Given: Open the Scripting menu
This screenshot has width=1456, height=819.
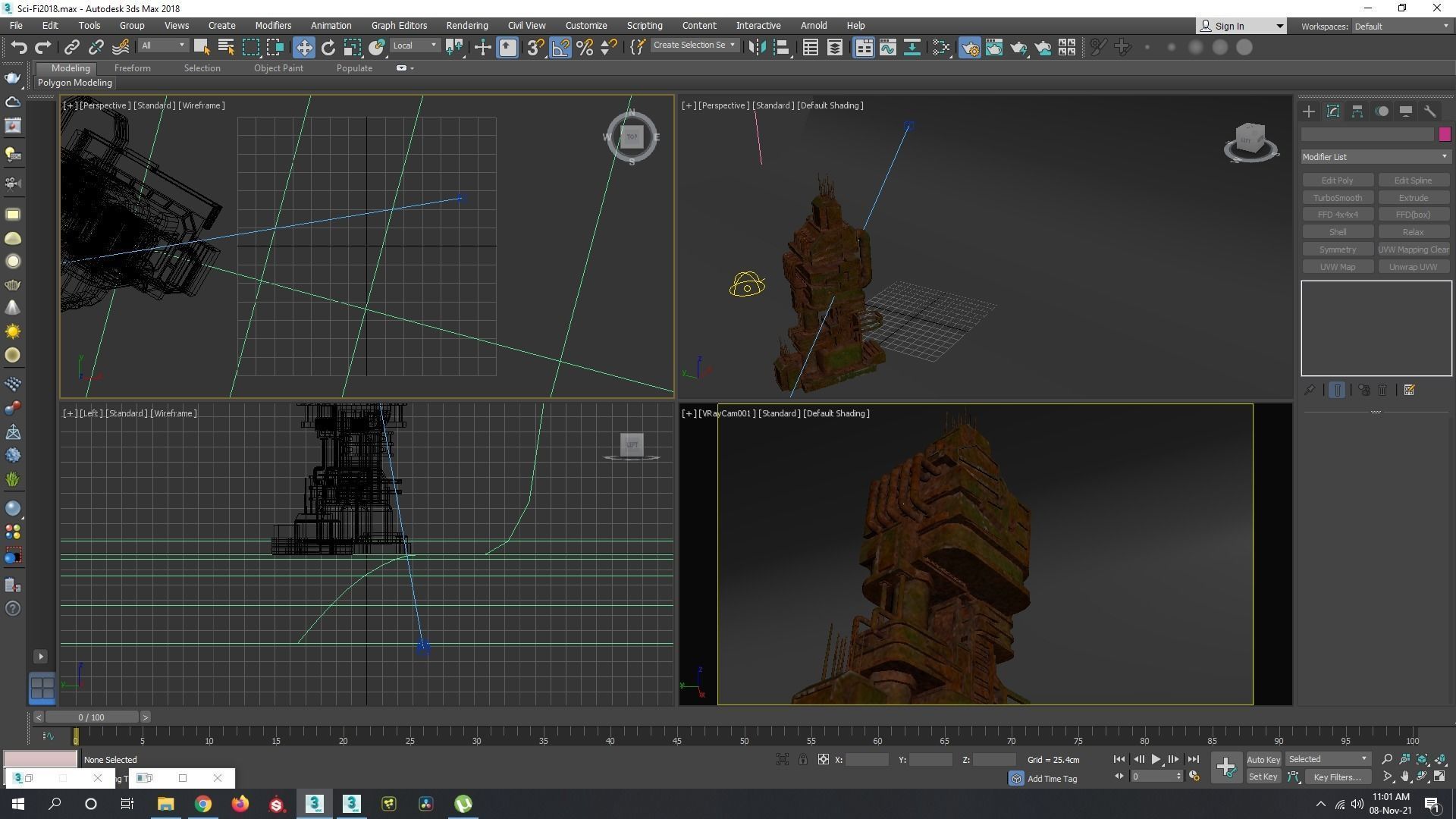Looking at the screenshot, I should click(x=645, y=26).
